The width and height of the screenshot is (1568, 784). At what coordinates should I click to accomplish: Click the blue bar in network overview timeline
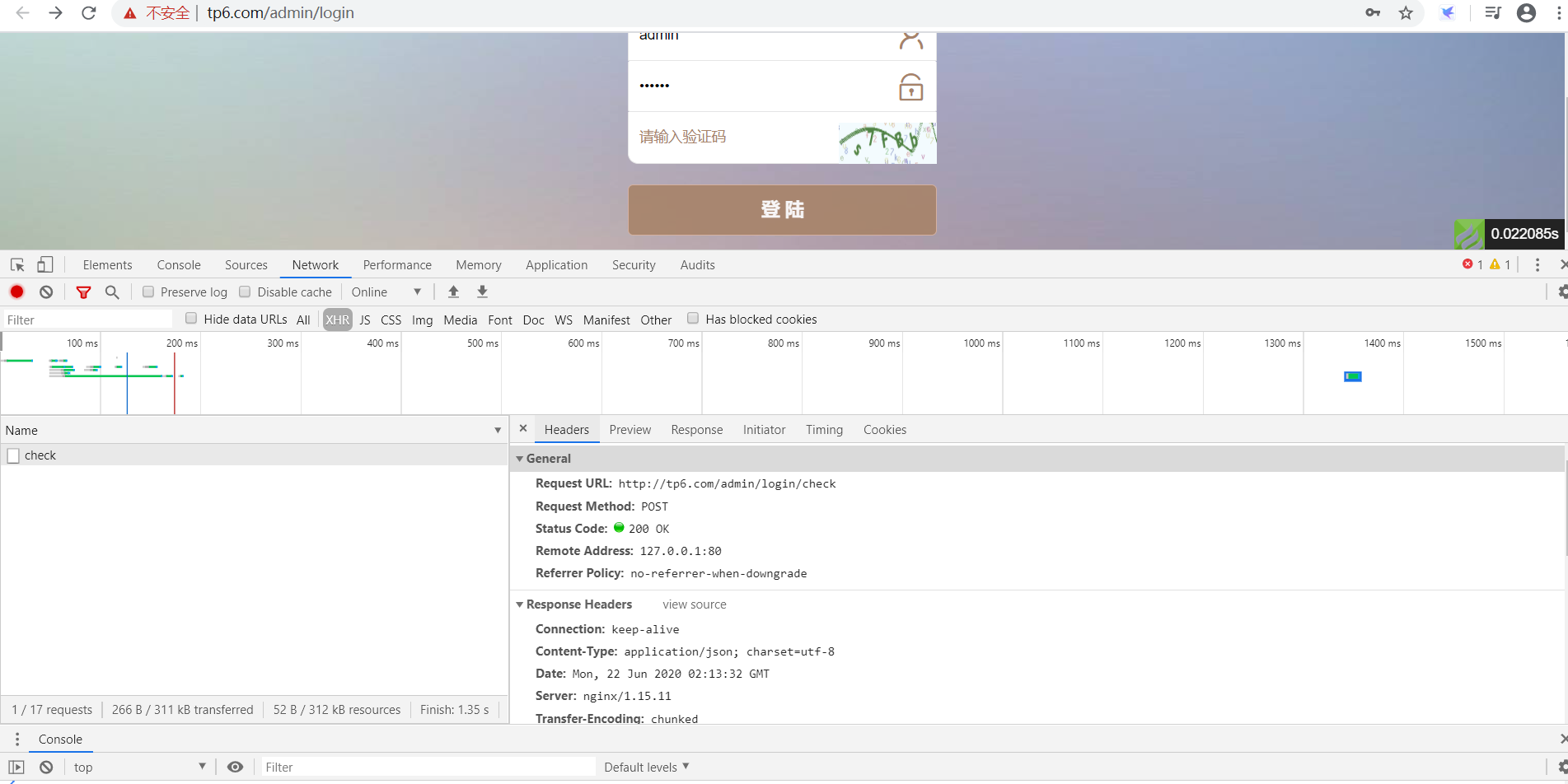(1353, 376)
